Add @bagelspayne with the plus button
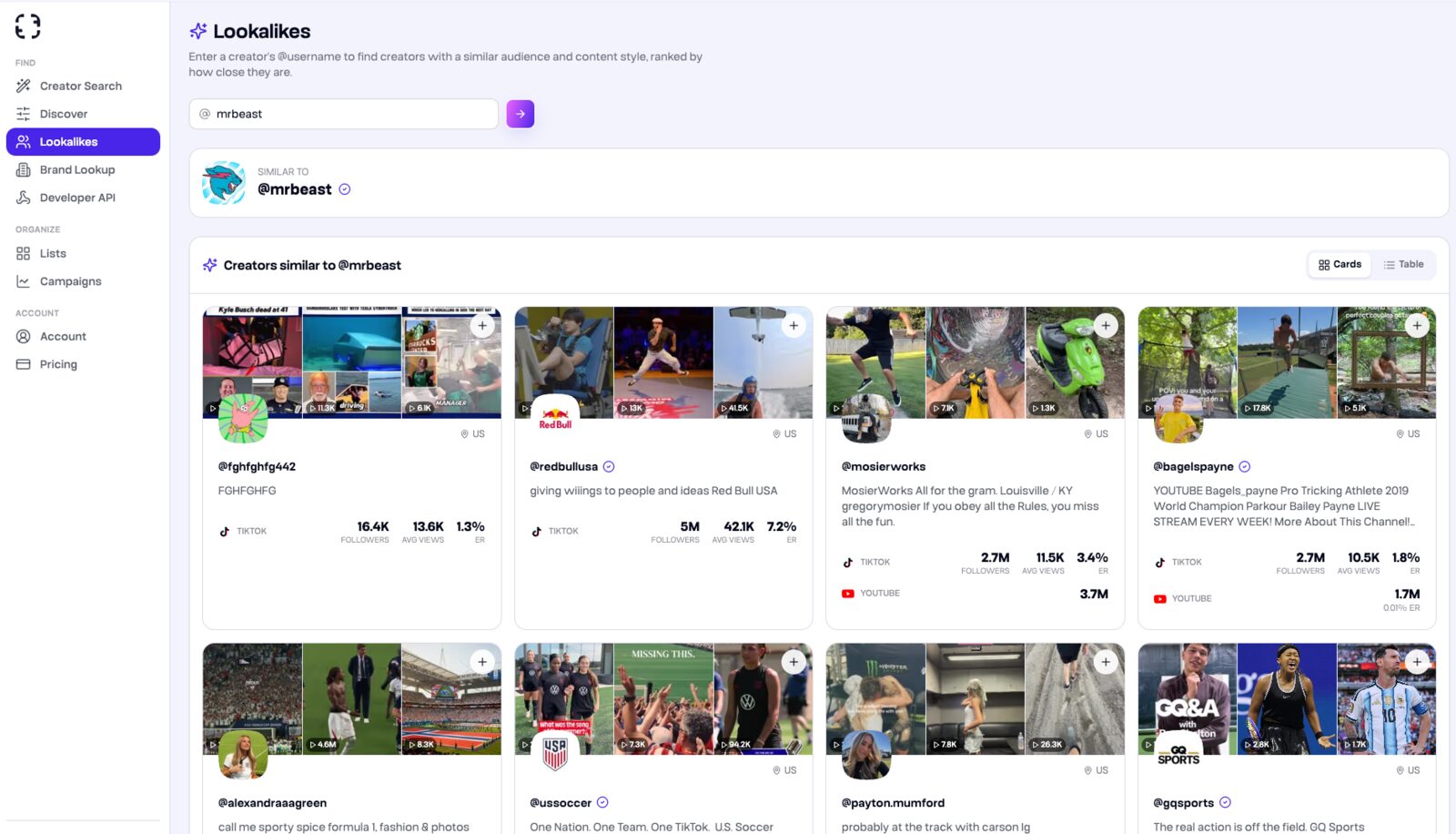1456x834 pixels. tap(1417, 326)
